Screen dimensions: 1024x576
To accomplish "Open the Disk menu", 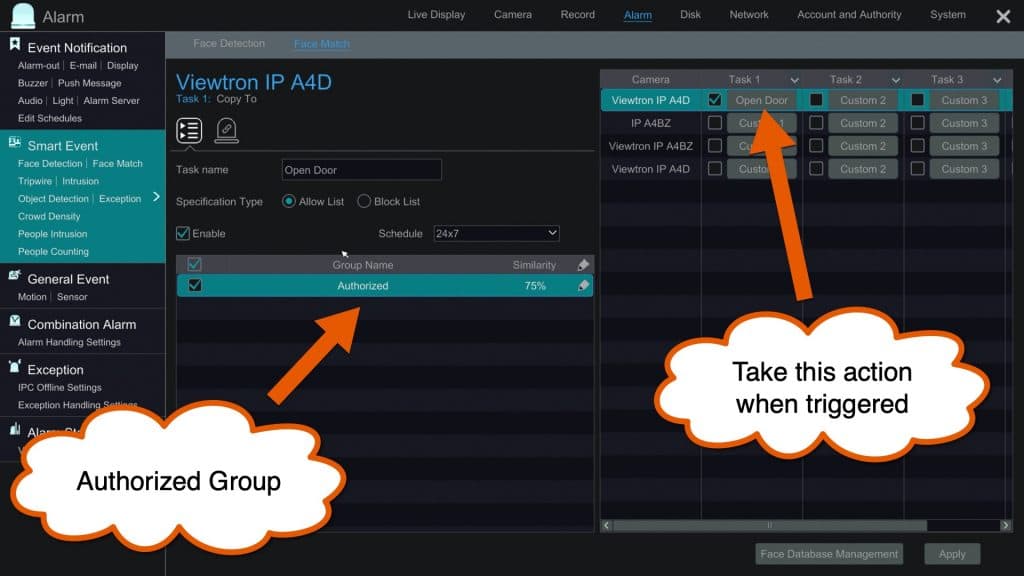I will pyautogui.click(x=690, y=14).
